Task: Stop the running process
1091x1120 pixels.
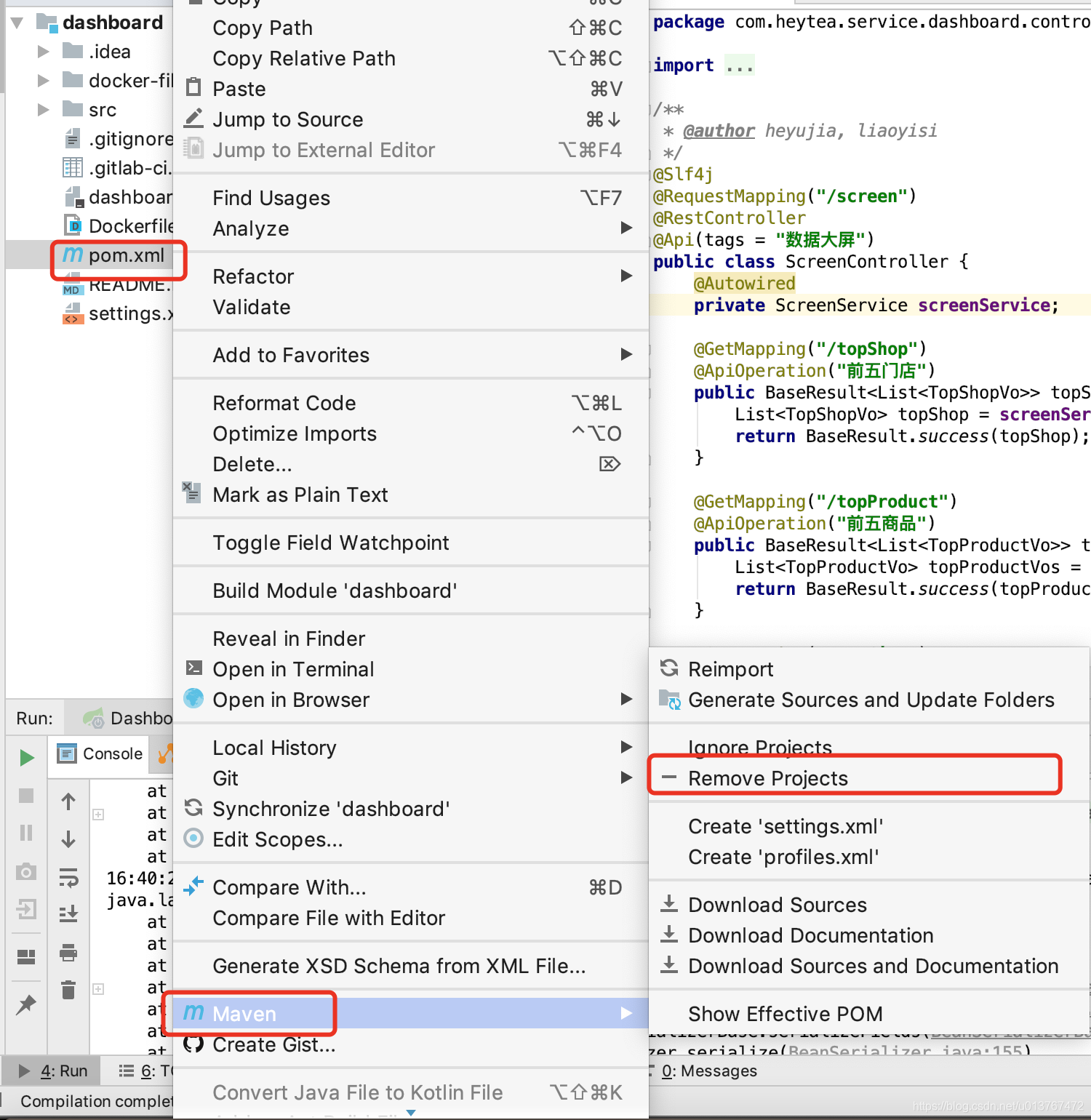Action: tap(26, 796)
